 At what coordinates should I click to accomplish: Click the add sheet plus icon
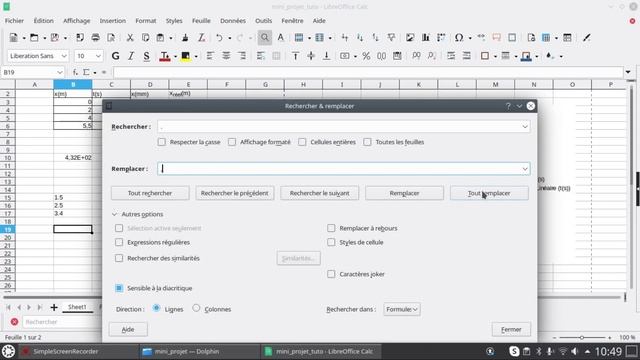tap(54, 307)
